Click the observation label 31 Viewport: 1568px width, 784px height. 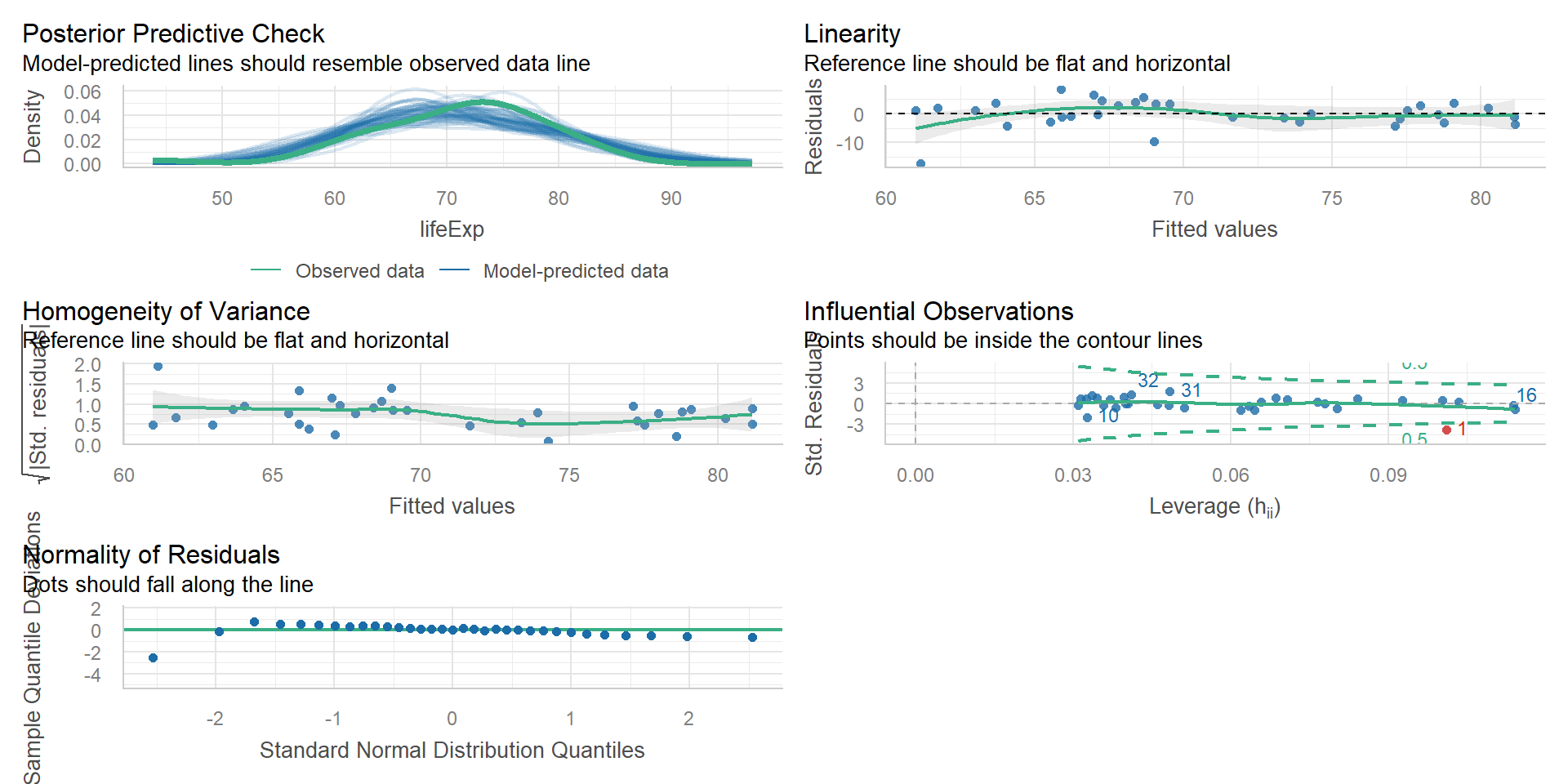click(1191, 390)
